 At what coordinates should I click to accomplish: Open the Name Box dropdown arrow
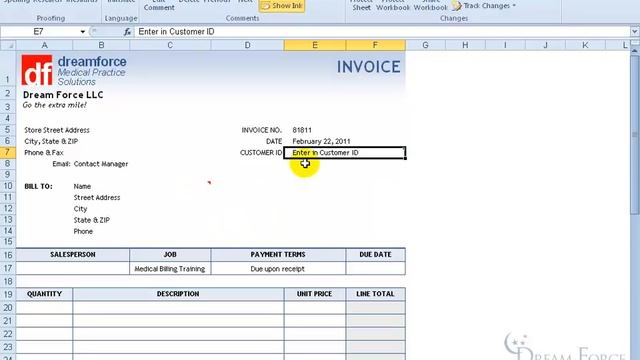pyautogui.click(x=82, y=32)
